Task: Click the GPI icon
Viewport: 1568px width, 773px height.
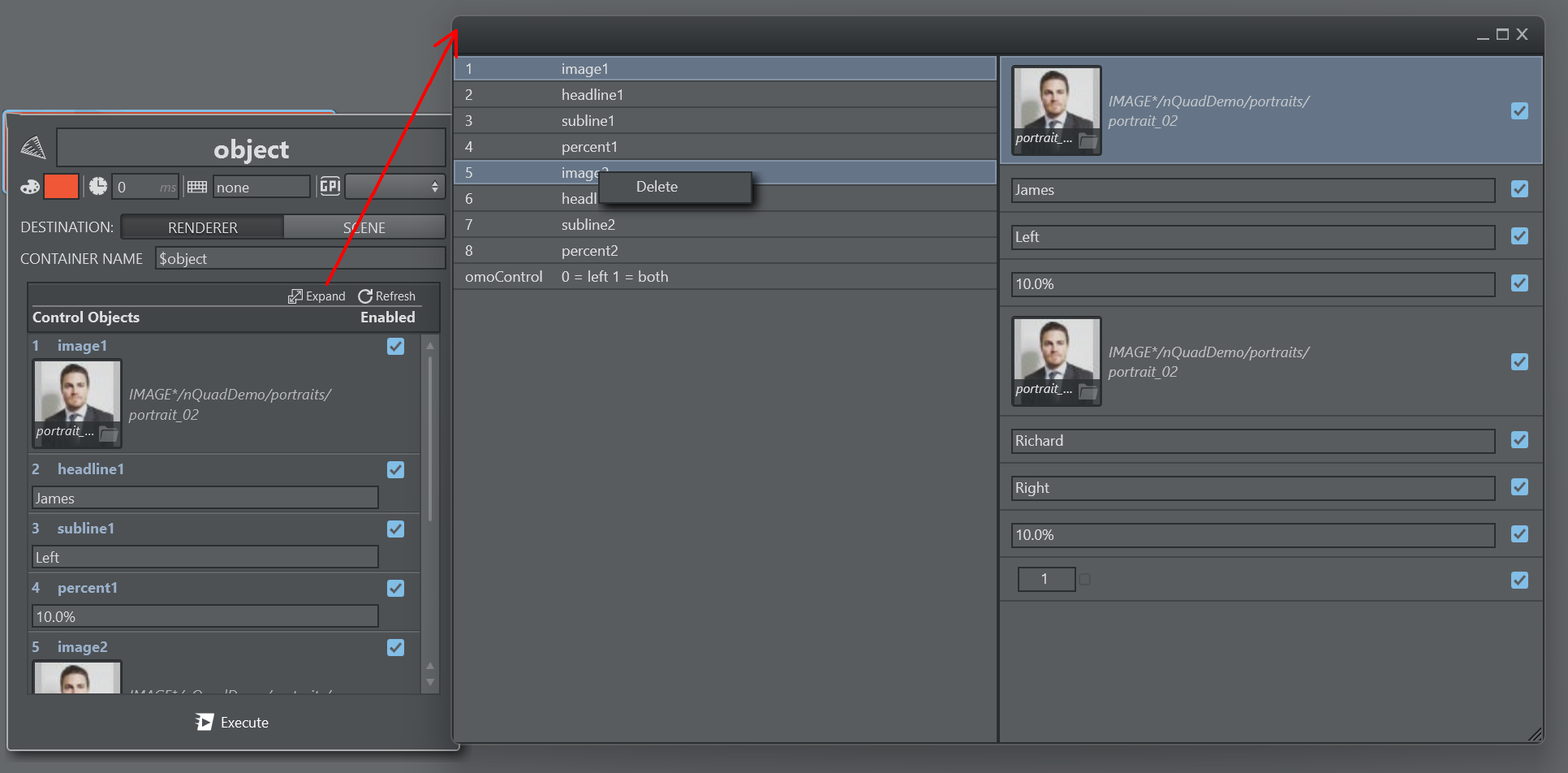Action: [330, 187]
